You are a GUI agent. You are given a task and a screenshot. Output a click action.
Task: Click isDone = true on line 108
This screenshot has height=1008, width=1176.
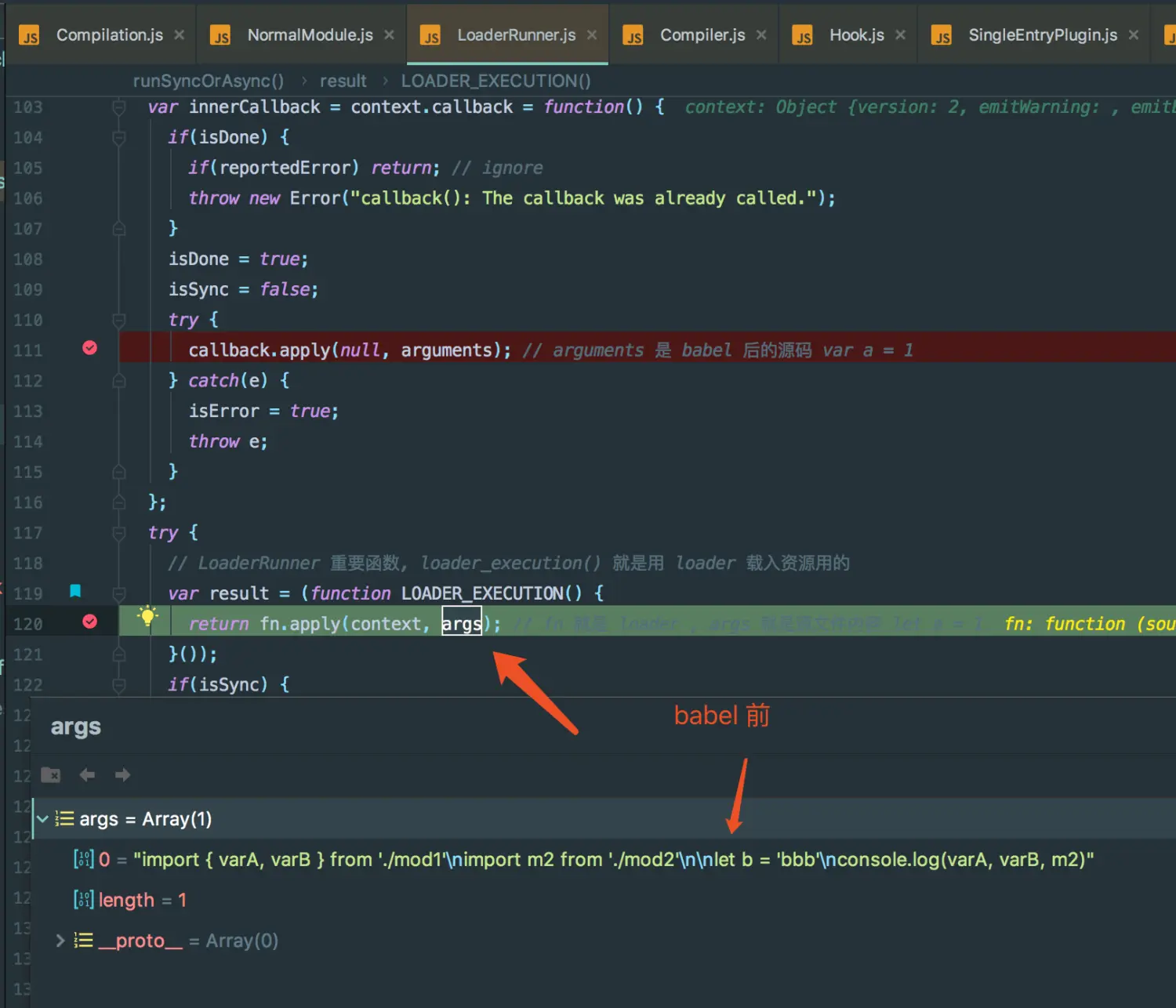point(238,259)
